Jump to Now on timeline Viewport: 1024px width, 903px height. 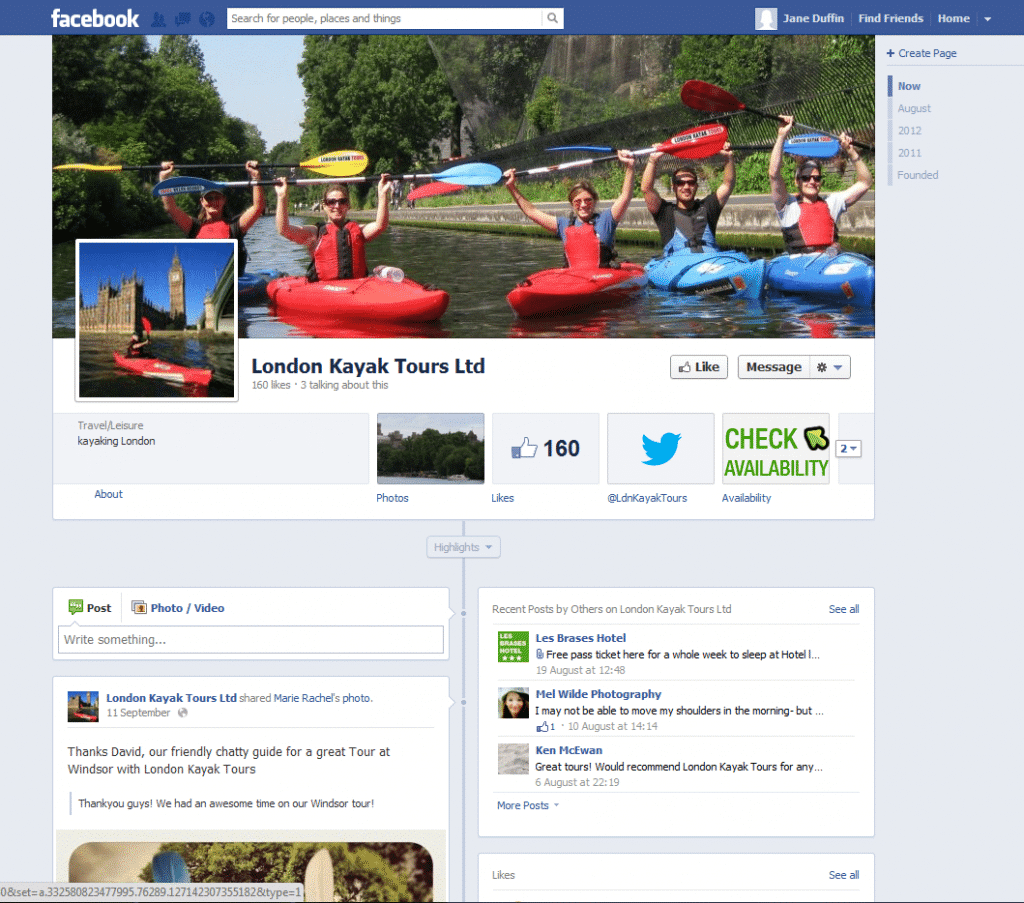click(x=908, y=86)
